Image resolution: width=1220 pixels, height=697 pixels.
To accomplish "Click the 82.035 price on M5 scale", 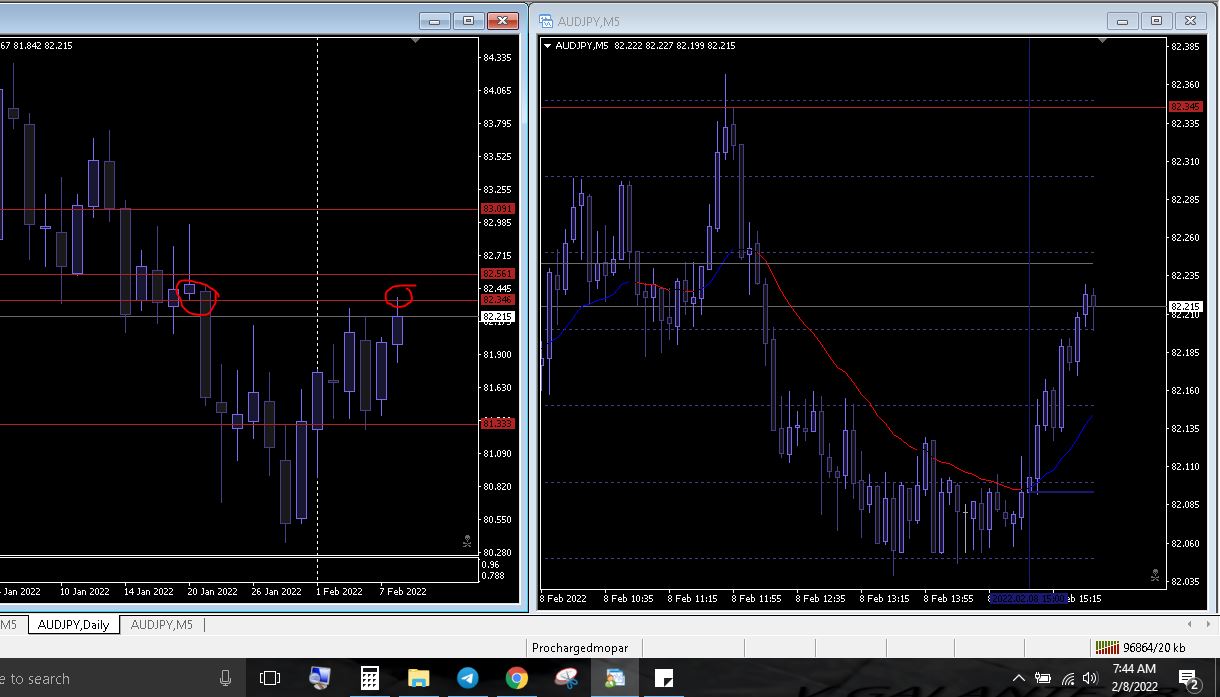I will 1185,581.
